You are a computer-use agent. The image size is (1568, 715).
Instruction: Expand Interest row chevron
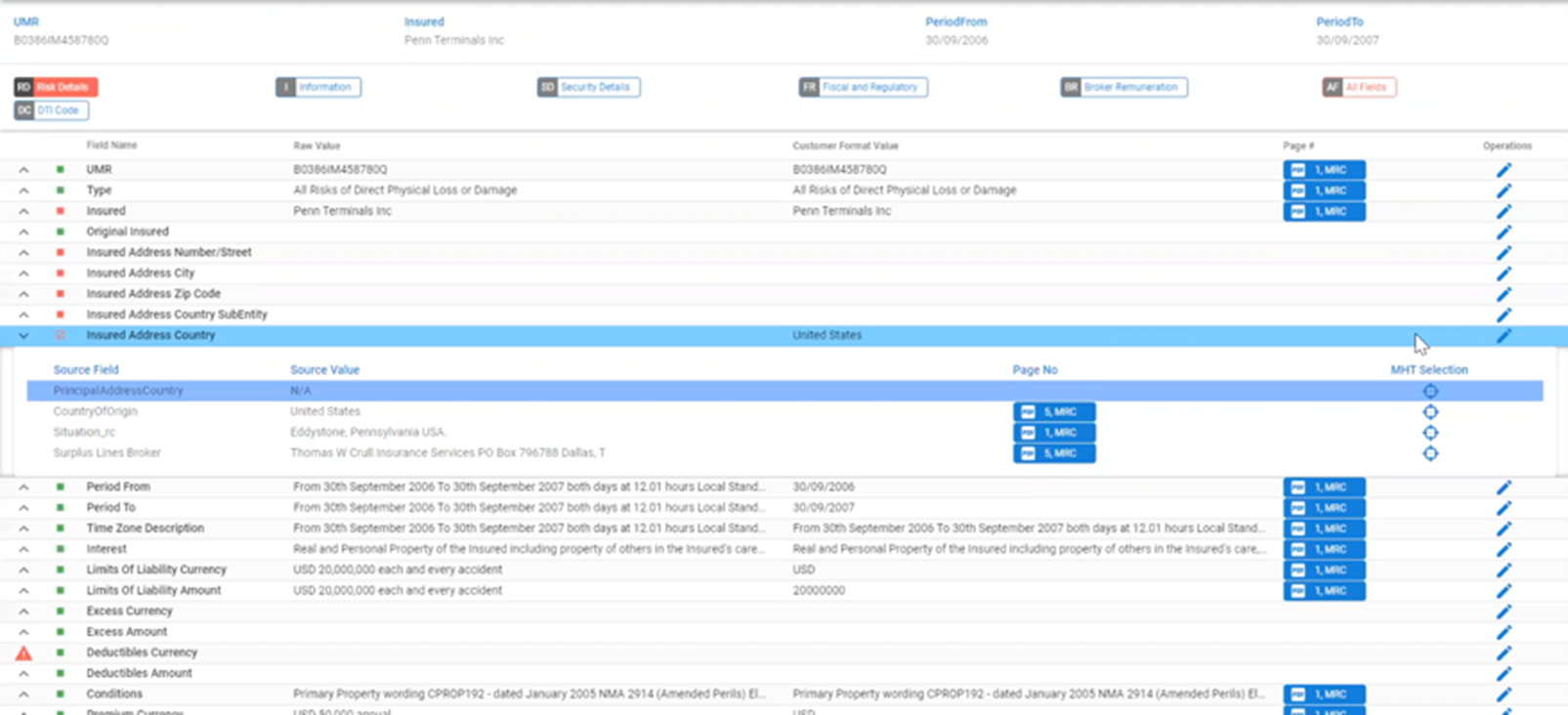coord(23,549)
